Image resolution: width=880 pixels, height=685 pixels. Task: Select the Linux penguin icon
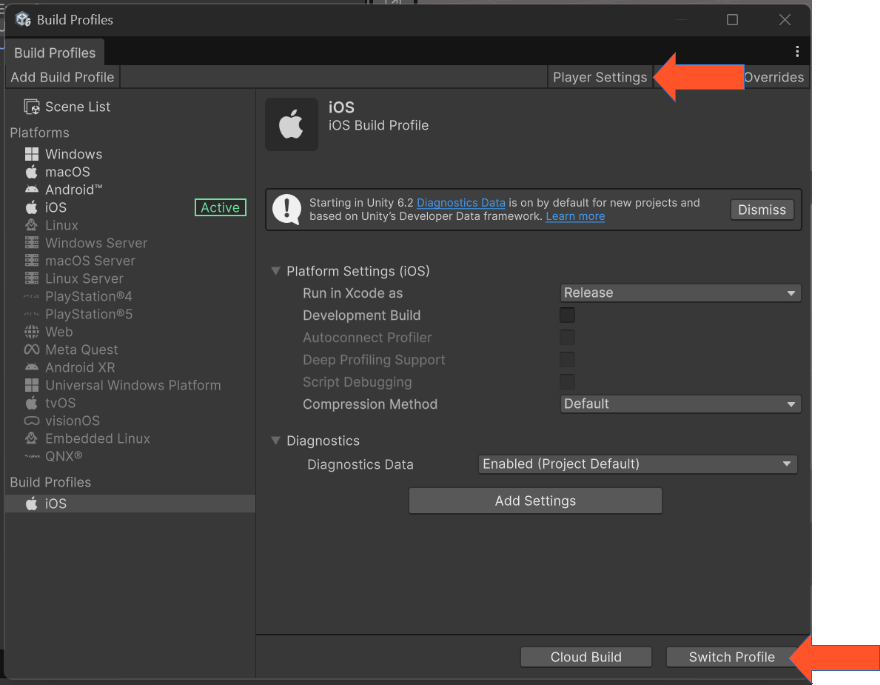pyautogui.click(x=31, y=226)
